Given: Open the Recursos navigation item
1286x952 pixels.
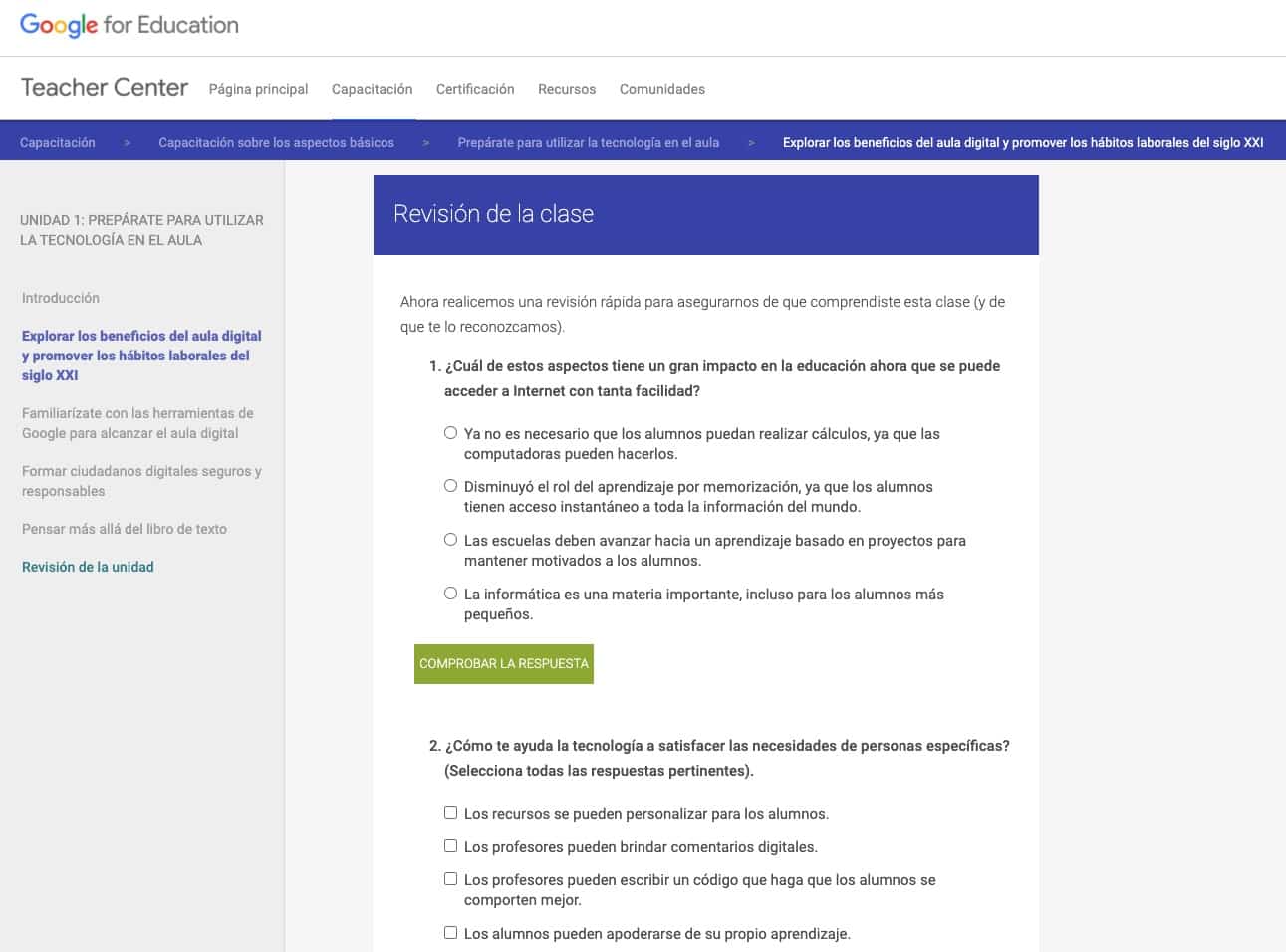Looking at the screenshot, I should pos(567,89).
